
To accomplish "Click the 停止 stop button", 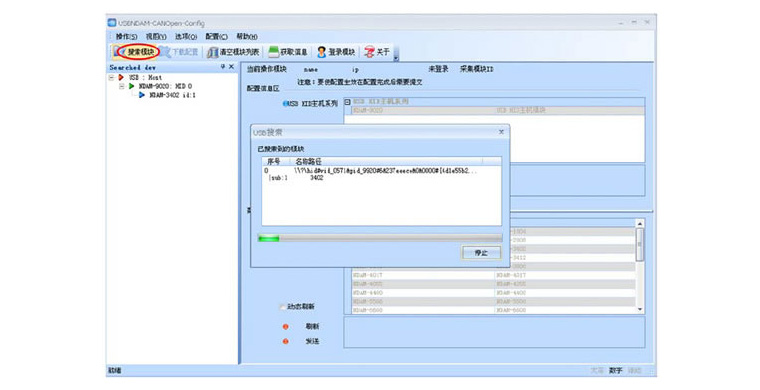I will 481,252.
